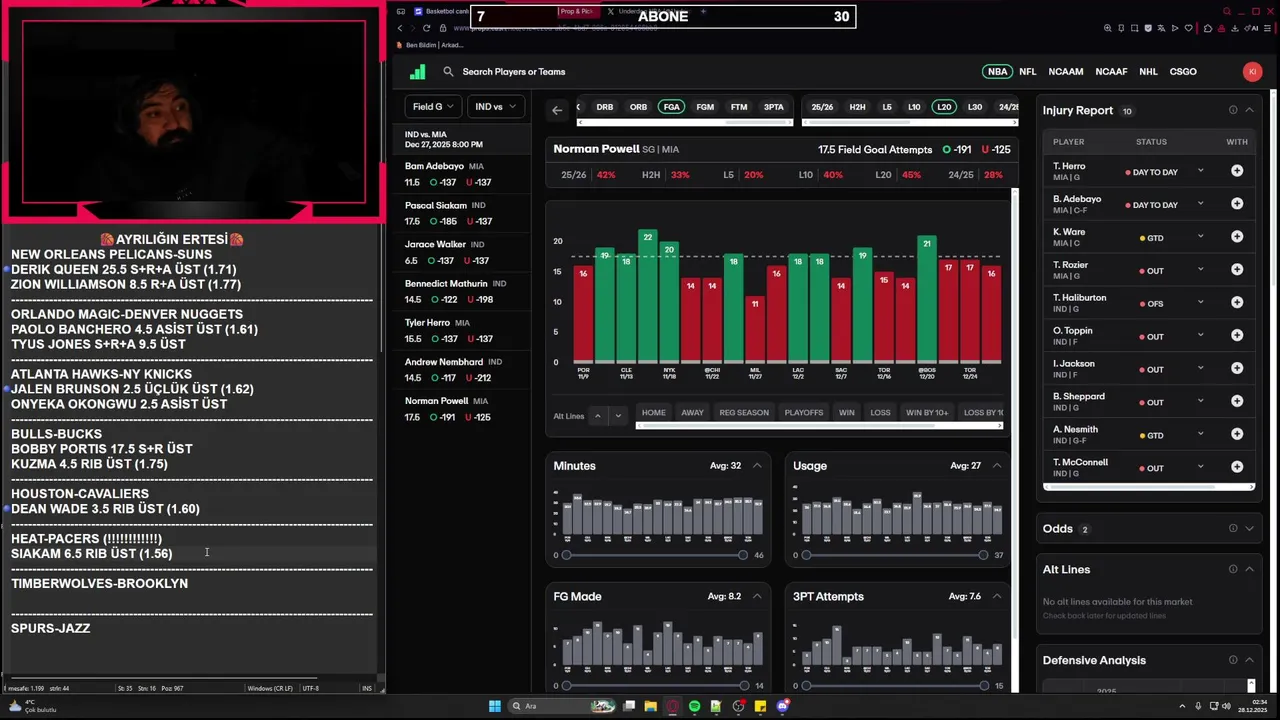The image size is (1280, 720).
Task: Add O. Toppin with plus icon
Action: point(1237,336)
